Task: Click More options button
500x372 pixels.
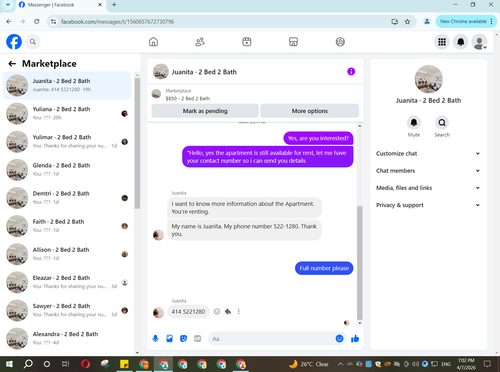Action: tap(310, 111)
